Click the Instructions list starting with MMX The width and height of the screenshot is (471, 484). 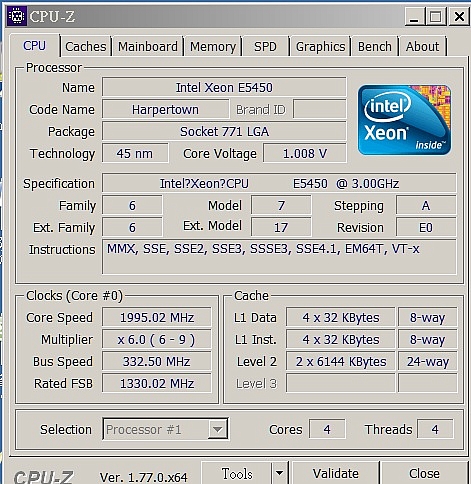click(279, 256)
